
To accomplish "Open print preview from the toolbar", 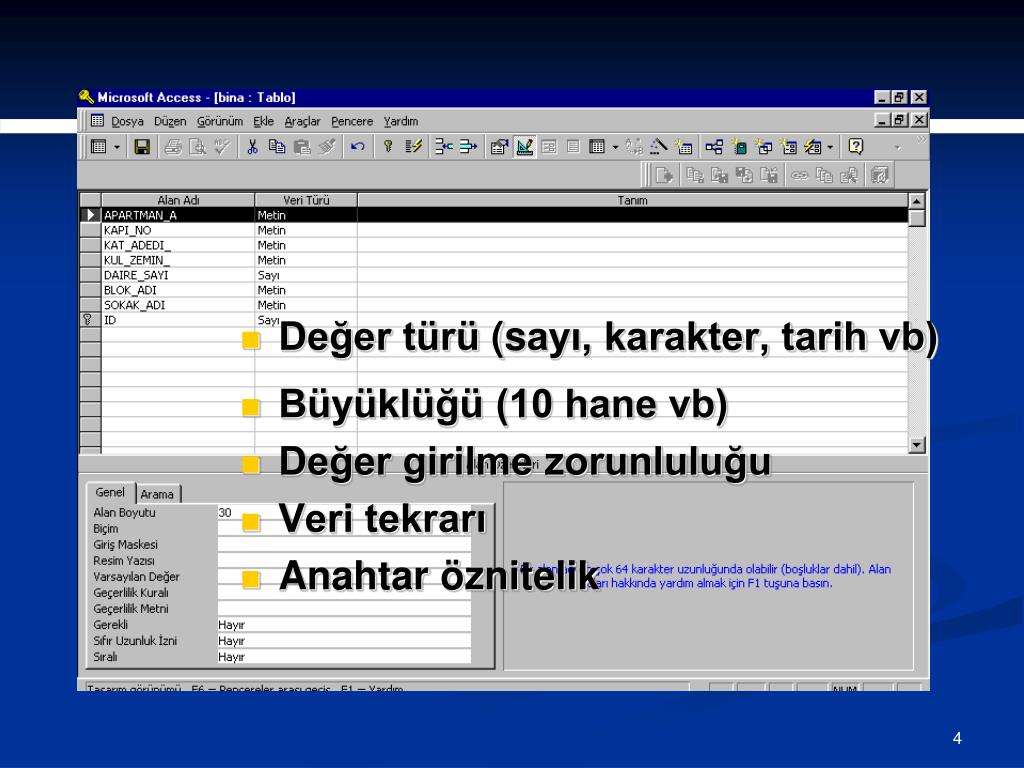I will coord(197,147).
